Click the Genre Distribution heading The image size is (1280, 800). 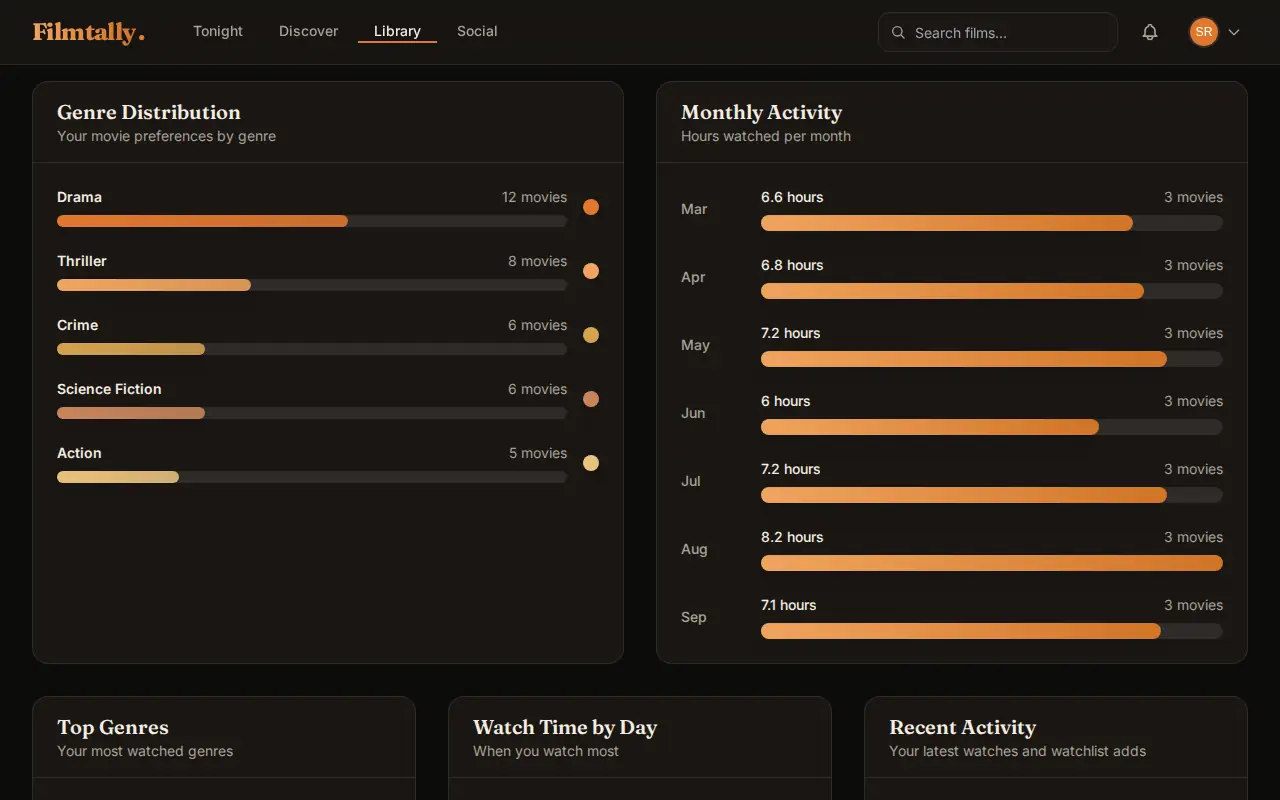point(149,112)
